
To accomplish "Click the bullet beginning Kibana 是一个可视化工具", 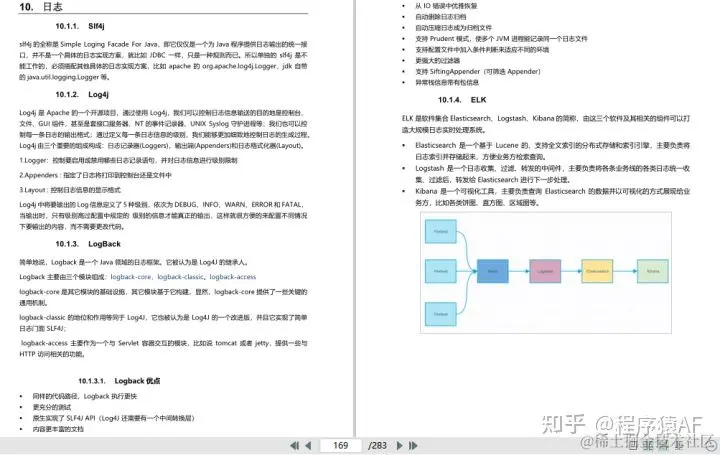I will point(552,197).
